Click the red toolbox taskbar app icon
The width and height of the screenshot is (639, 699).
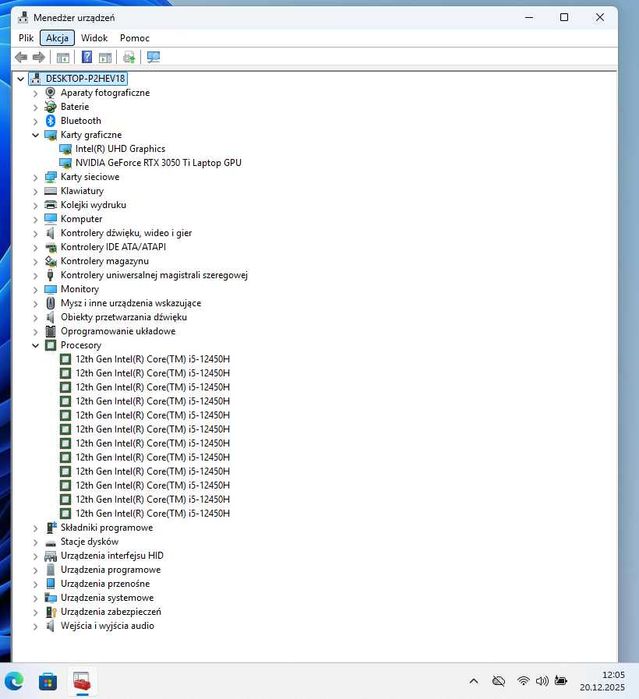(x=82, y=681)
